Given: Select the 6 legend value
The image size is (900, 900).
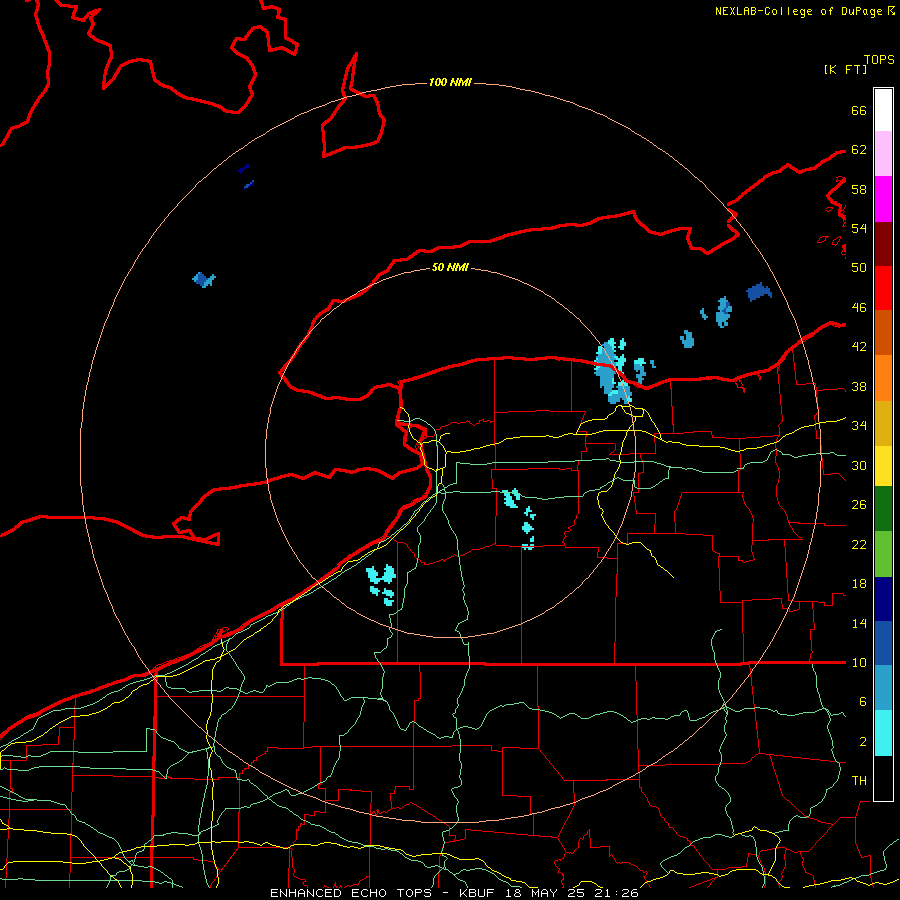Looking at the screenshot, I should (862, 702).
